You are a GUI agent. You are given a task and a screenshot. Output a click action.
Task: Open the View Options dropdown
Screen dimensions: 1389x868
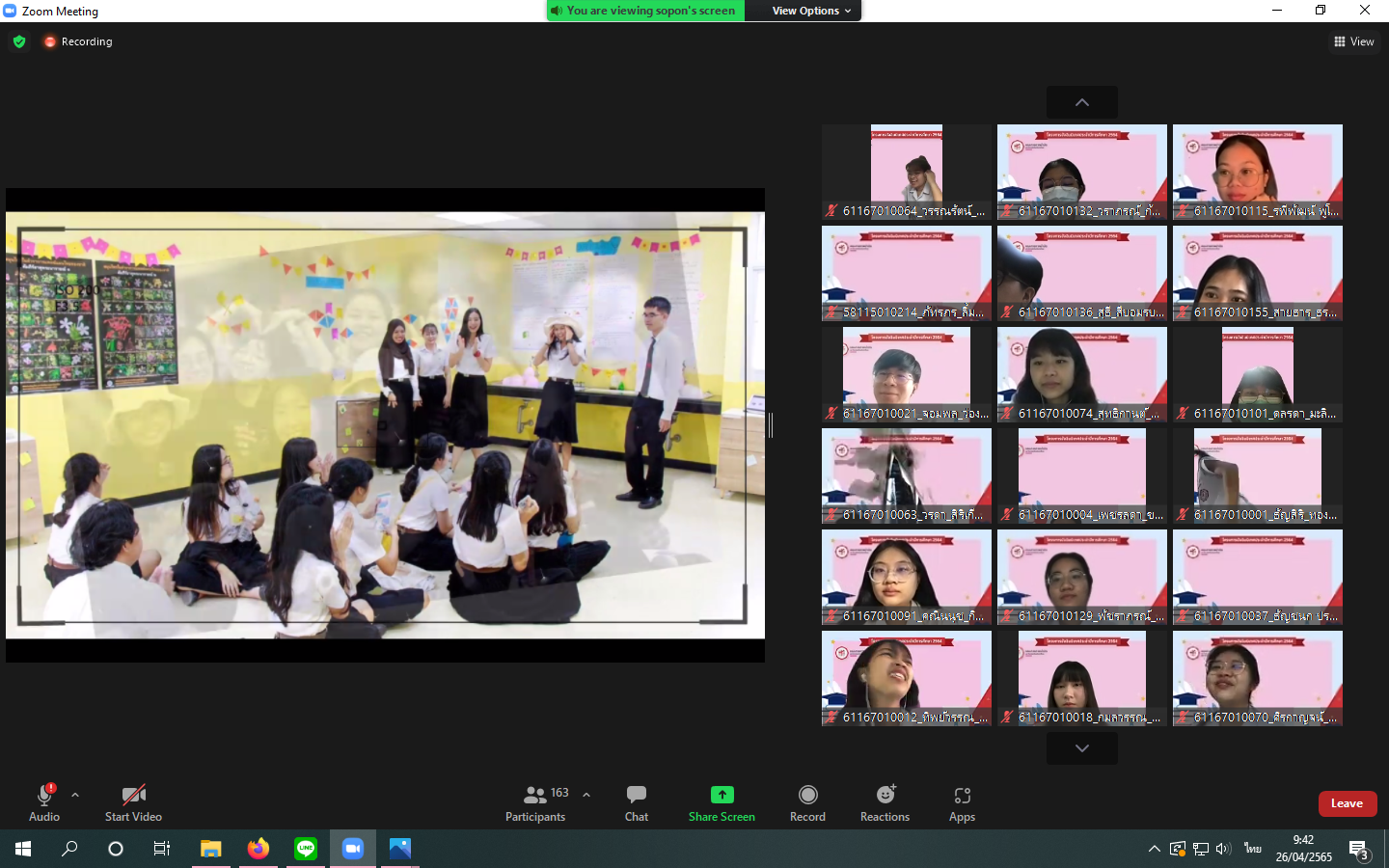pos(811,11)
